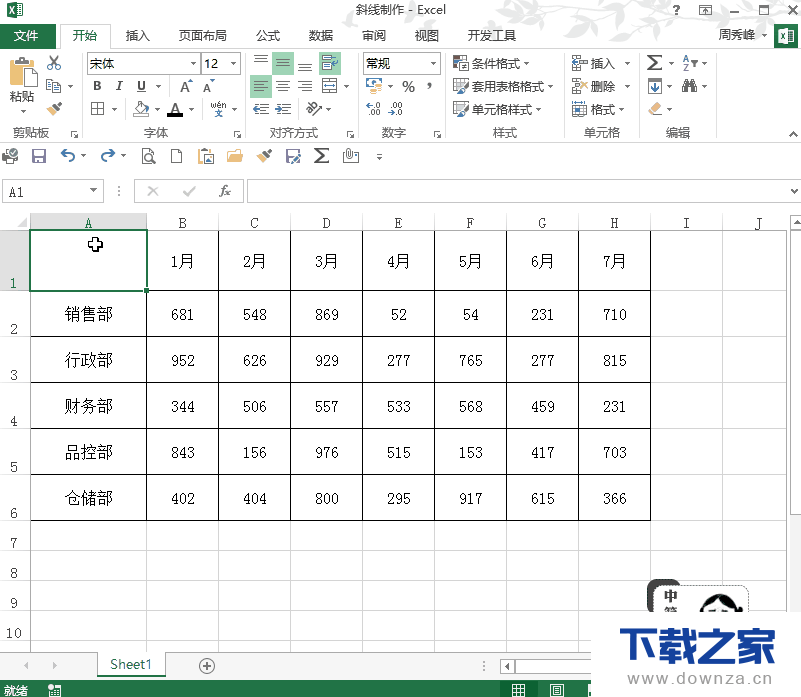Viewport: 801px width, 697px height.
Task: Click the text Orientation icon
Action: point(314,109)
